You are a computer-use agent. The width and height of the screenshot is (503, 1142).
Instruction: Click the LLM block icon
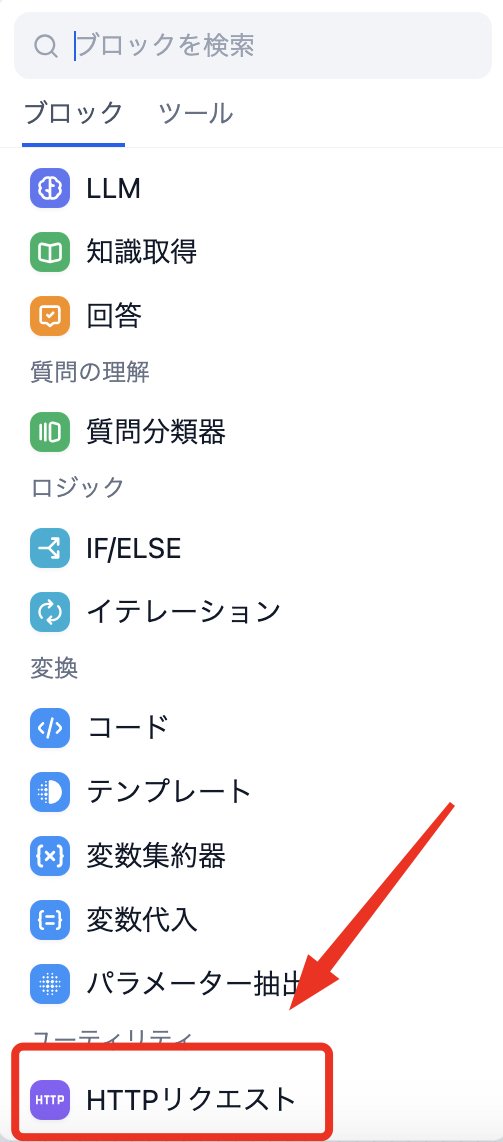[50, 189]
